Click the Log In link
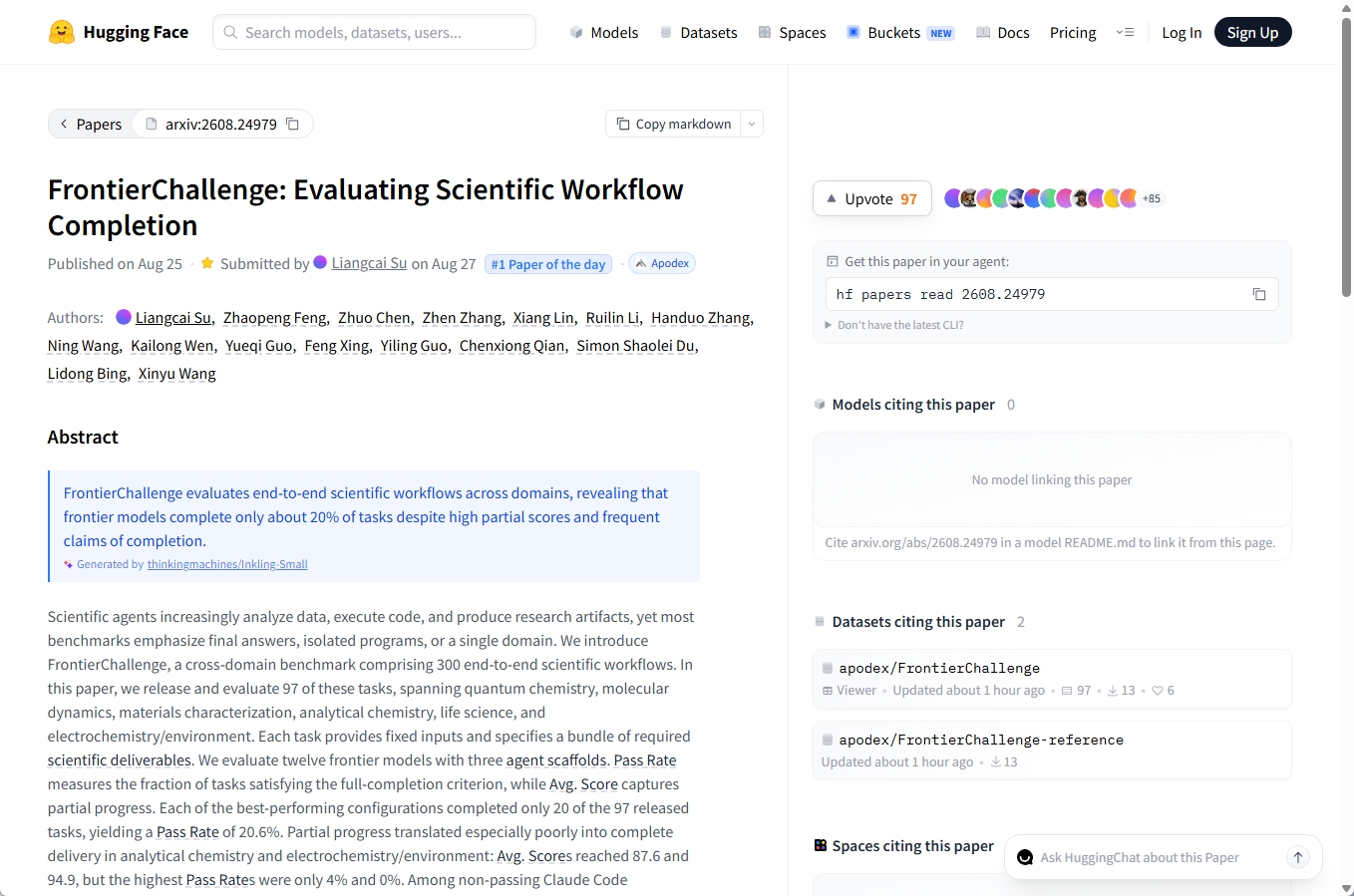 [1182, 32]
